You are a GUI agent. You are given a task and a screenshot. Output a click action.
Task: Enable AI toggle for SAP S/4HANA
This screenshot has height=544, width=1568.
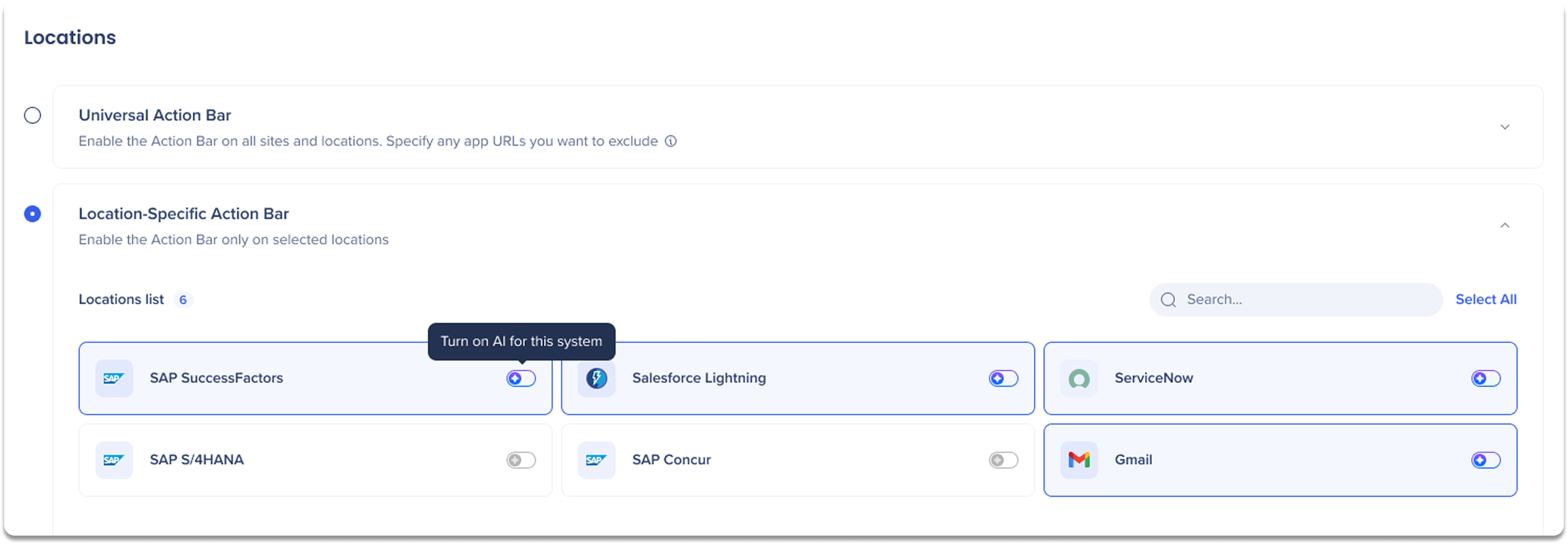coord(521,460)
